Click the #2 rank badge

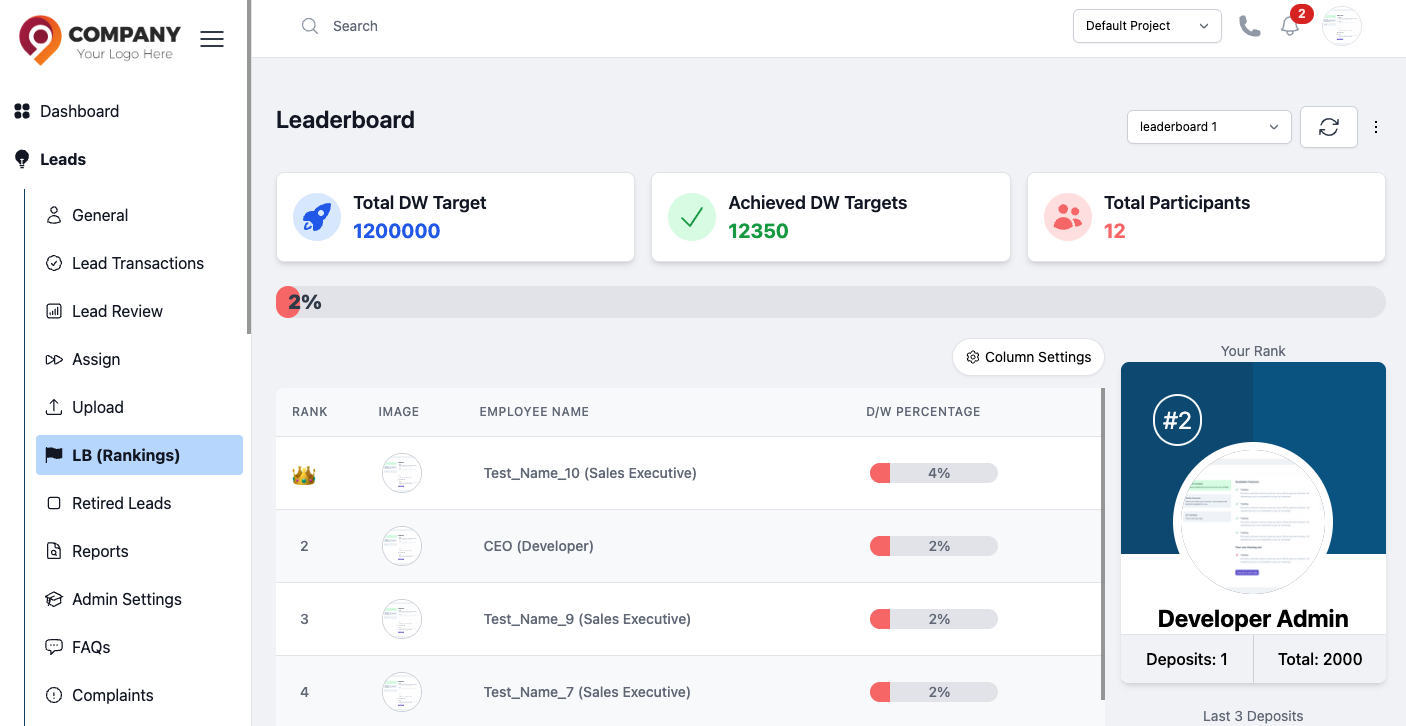click(1178, 421)
